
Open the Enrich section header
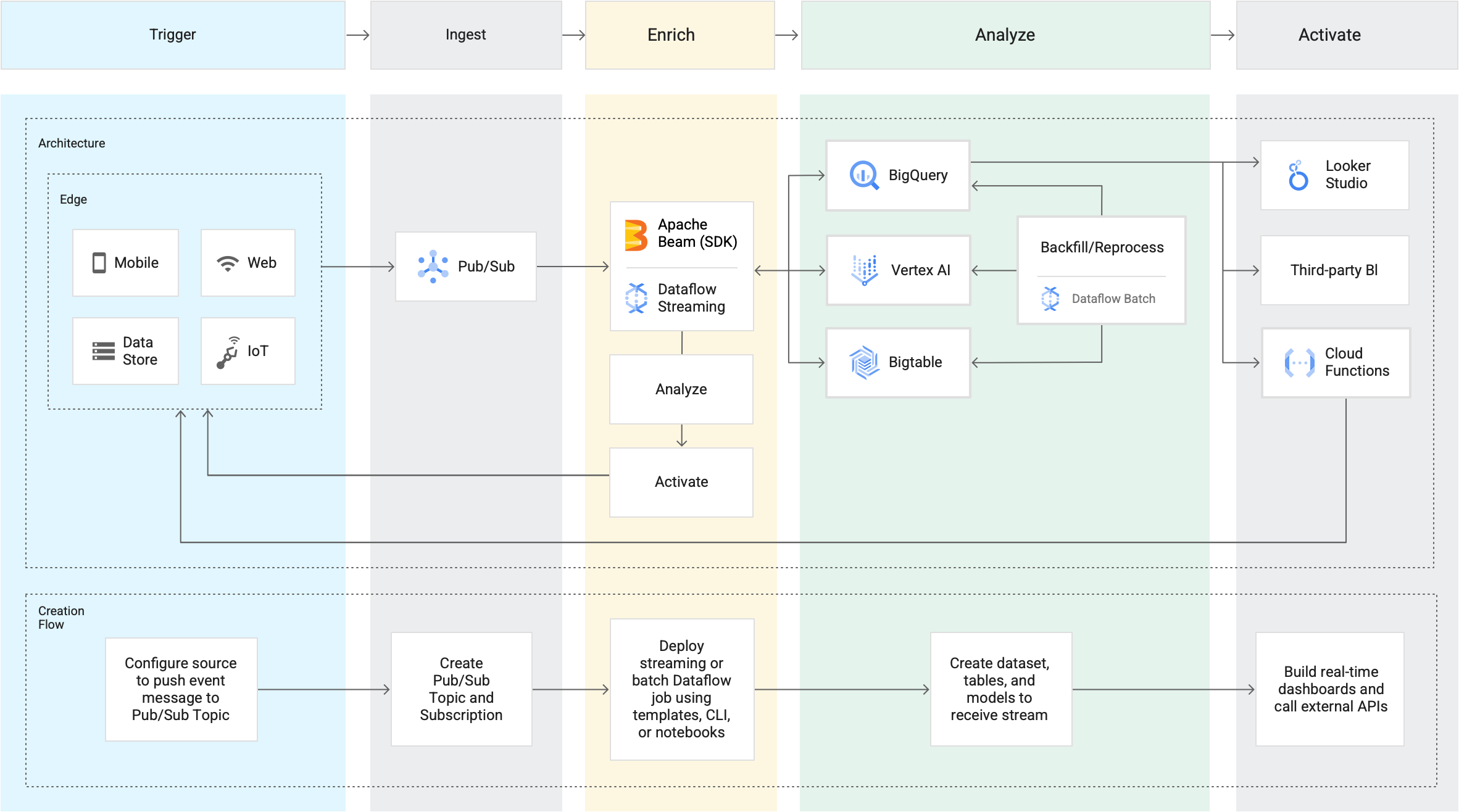pos(671,35)
